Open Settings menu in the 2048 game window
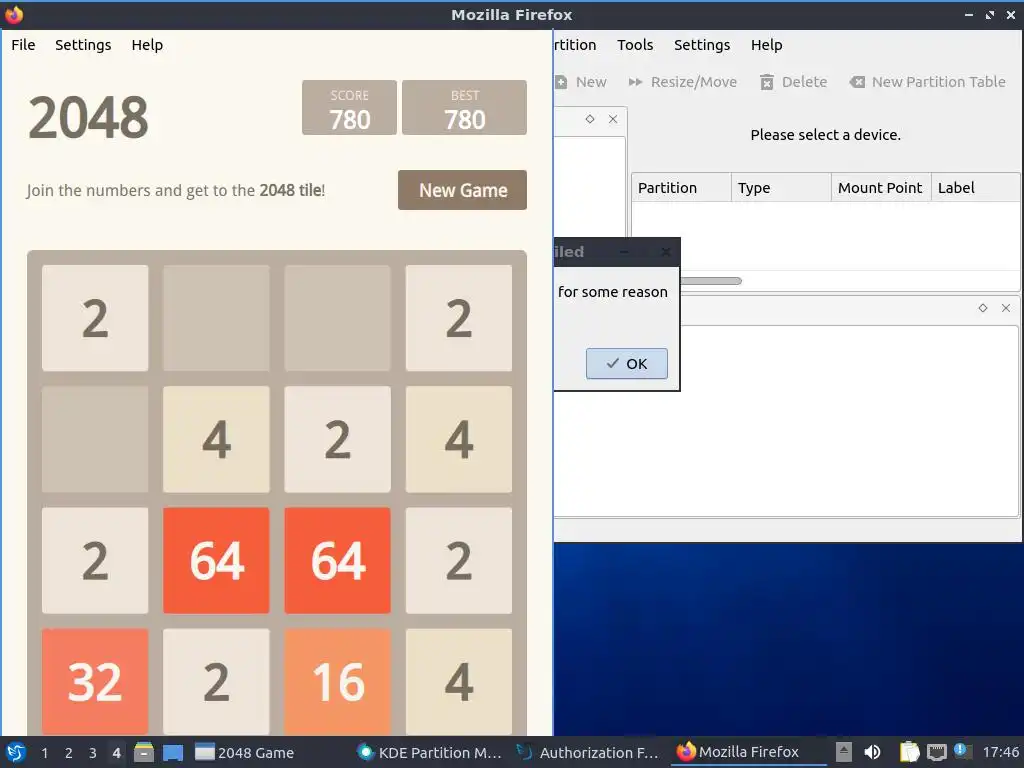Image resolution: width=1024 pixels, height=768 pixels. click(83, 45)
